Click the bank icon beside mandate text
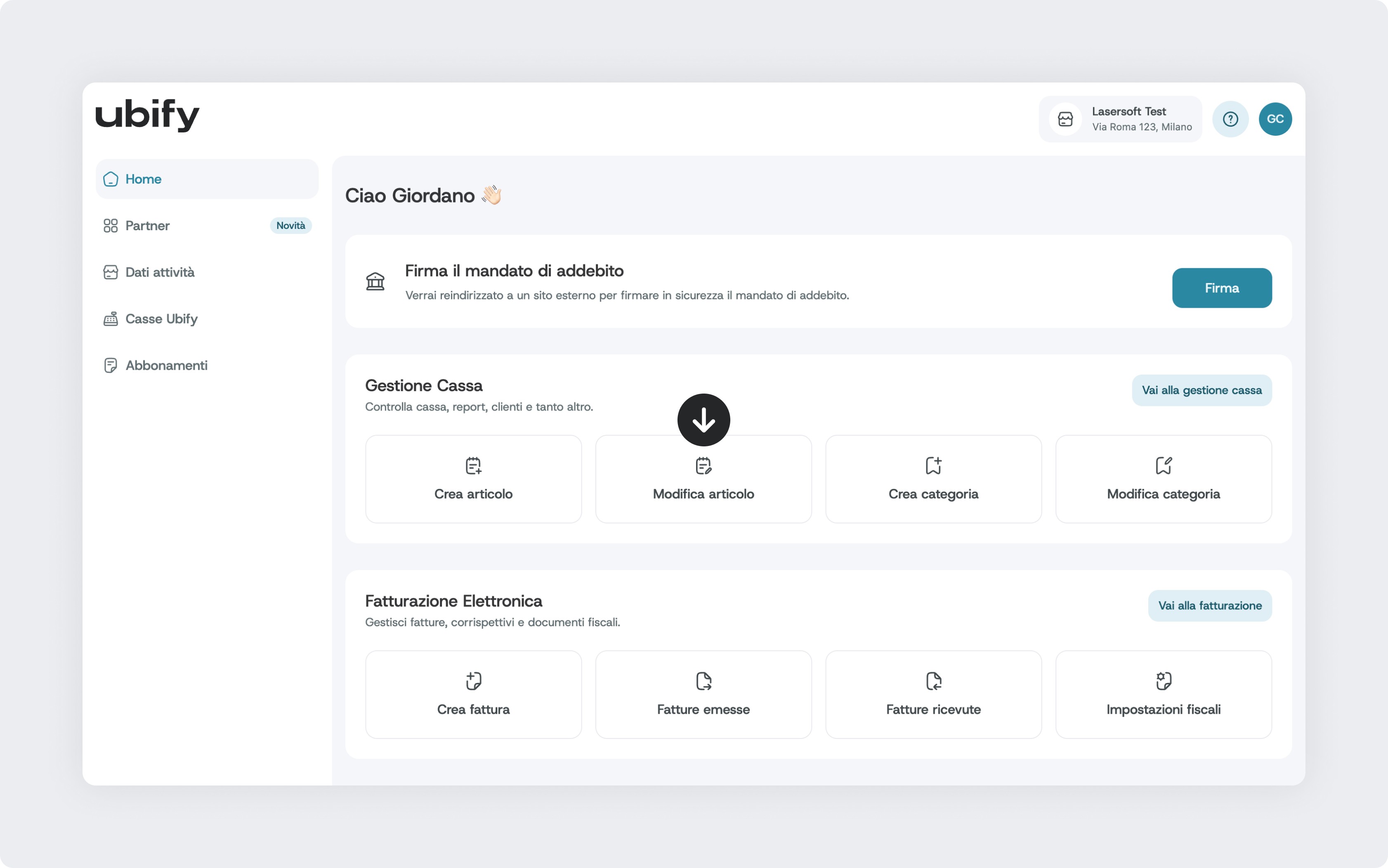The image size is (1388, 868). coord(375,281)
